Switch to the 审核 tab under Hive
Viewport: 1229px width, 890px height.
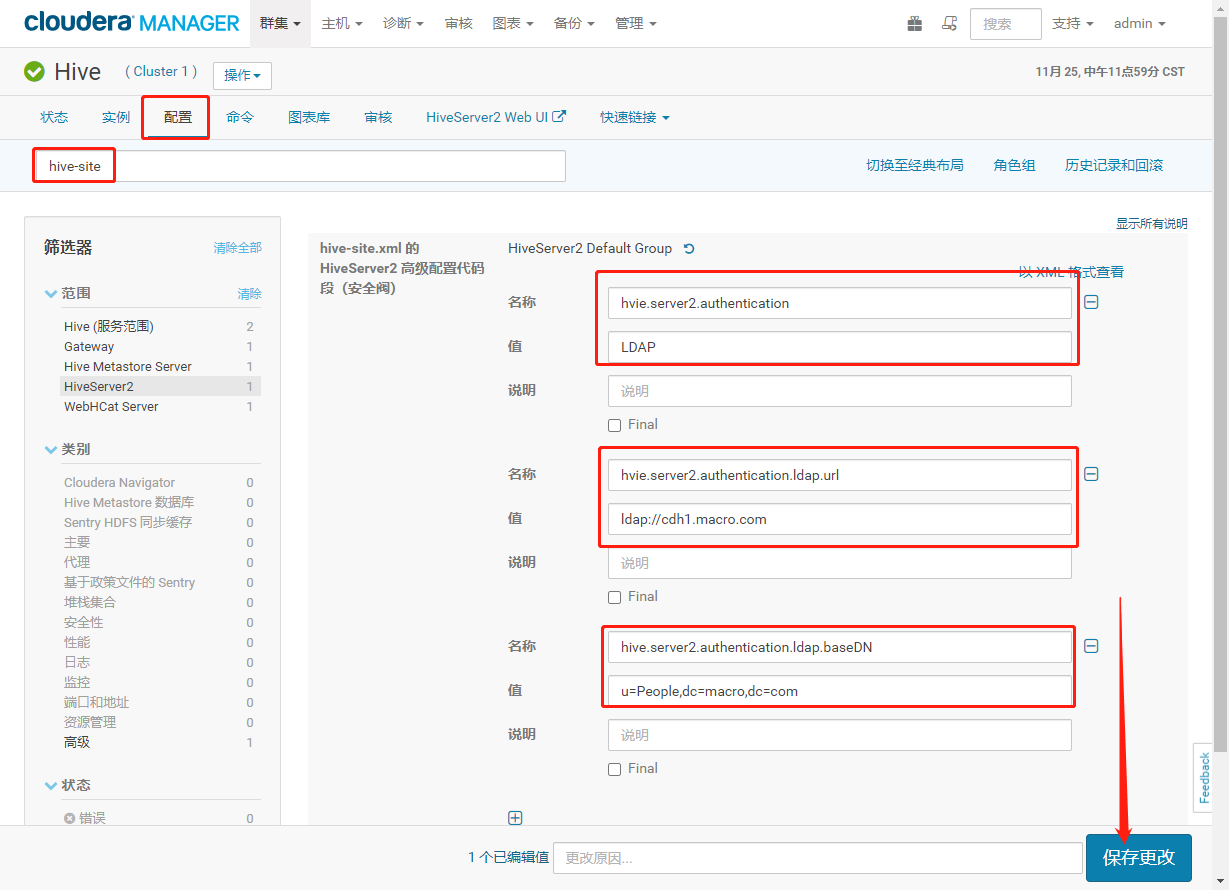pos(378,117)
